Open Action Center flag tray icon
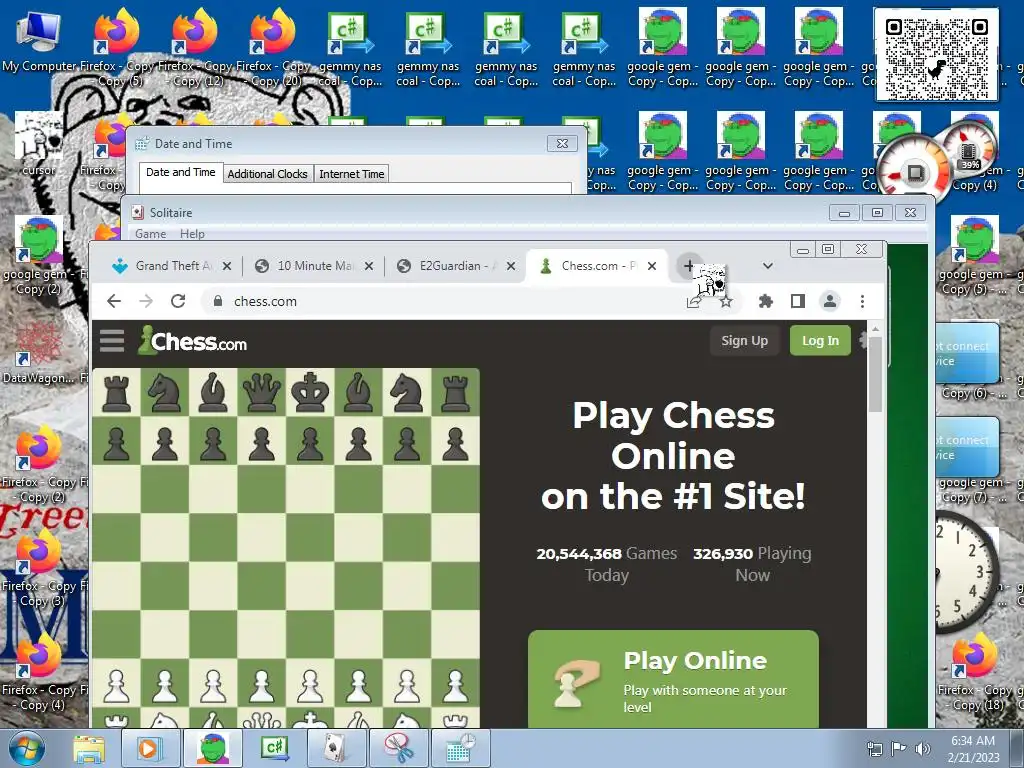The image size is (1024, 768). coord(899,748)
